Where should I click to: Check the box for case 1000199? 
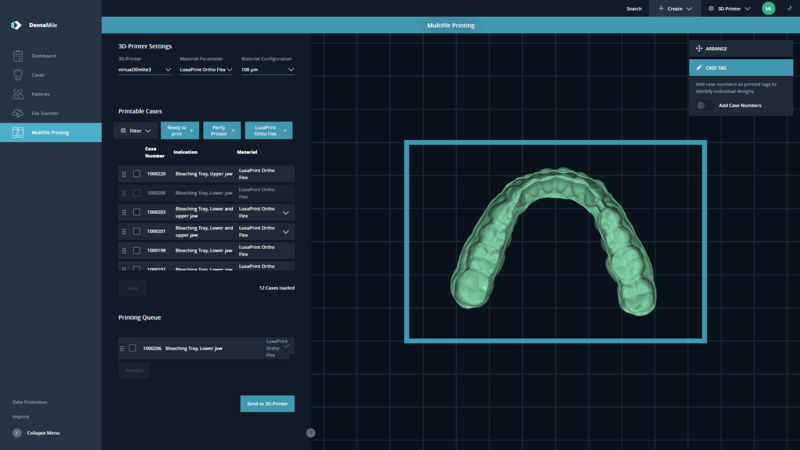click(137, 251)
